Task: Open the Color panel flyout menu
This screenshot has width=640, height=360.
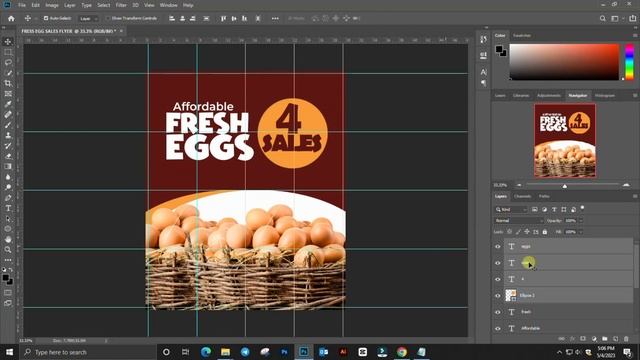Action: pos(635,36)
